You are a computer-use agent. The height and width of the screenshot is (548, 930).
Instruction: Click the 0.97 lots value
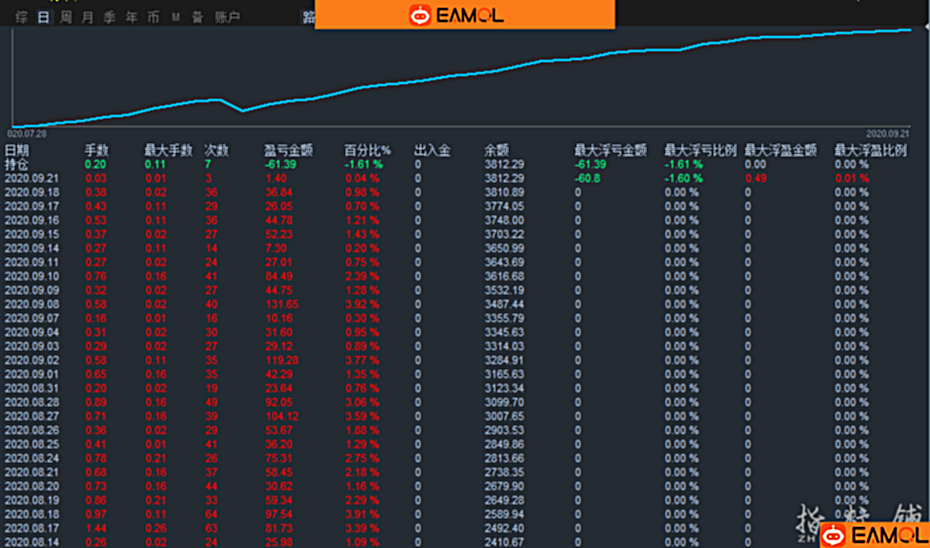coord(95,514)
